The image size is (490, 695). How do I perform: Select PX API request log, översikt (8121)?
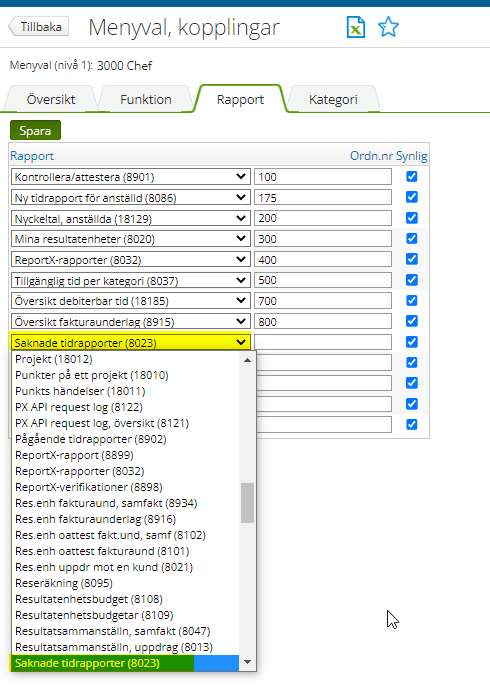point(125,423)
